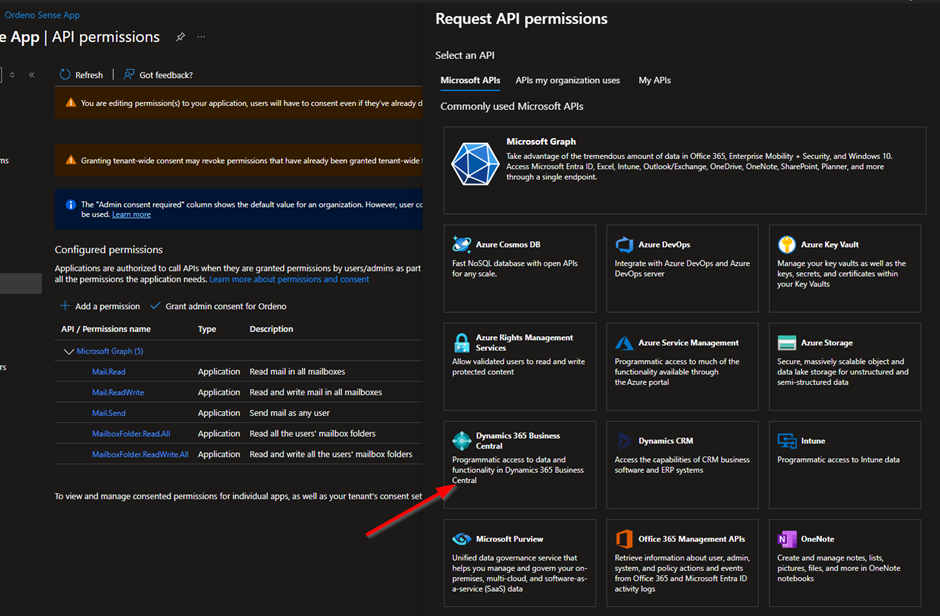940x616 pixels.
Task: Click the OneNote icon
Action: point(787,539)
